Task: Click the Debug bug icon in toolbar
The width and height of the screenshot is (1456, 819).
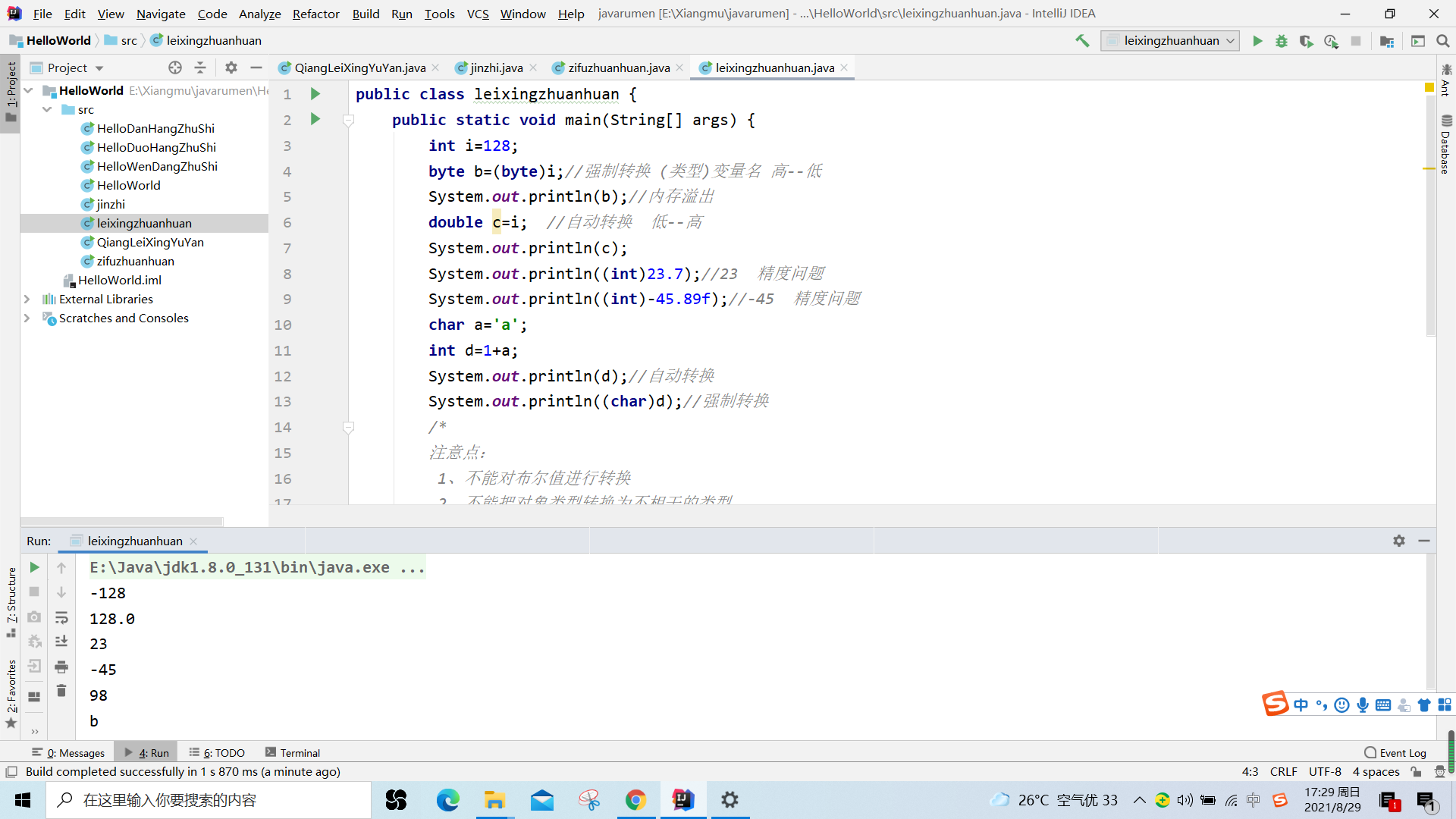Action: click(1282, 41)
